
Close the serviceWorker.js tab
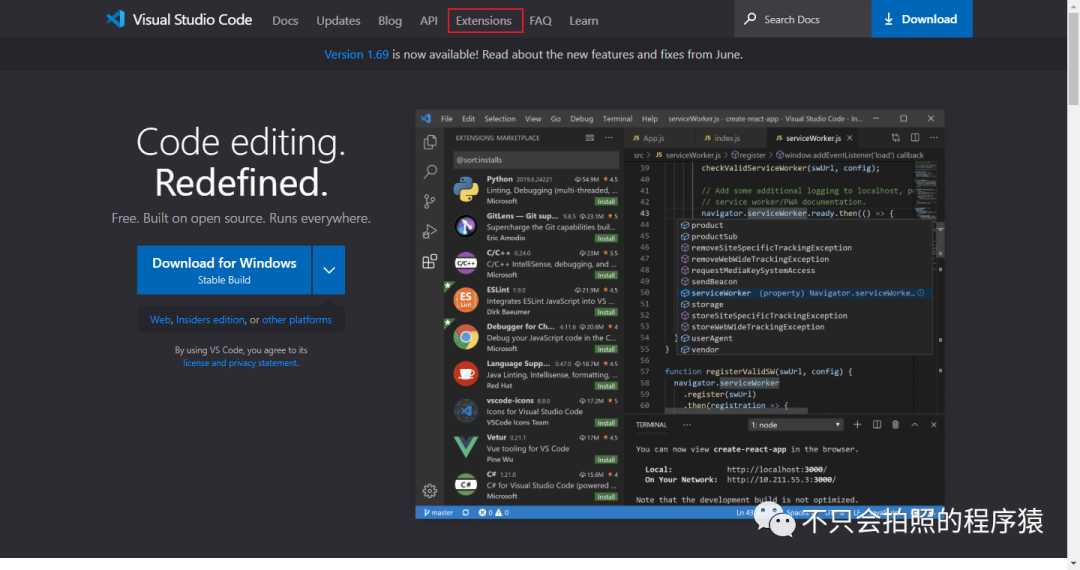pos(850,138)
